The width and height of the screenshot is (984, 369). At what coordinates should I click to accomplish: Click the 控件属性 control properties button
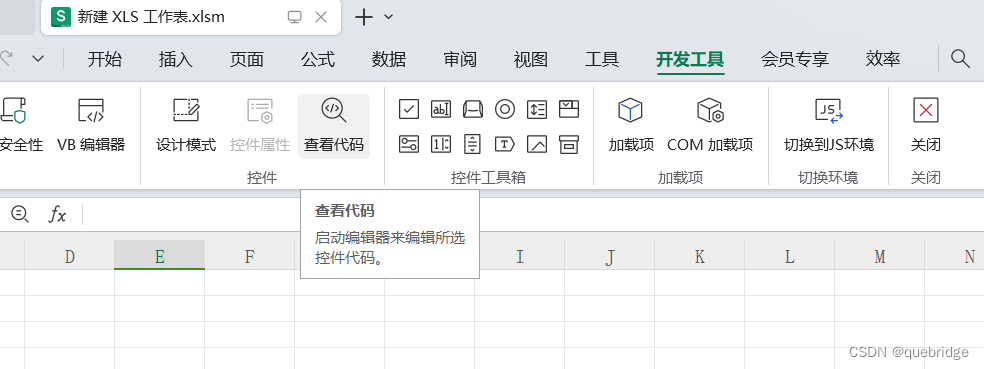[260, 126]
